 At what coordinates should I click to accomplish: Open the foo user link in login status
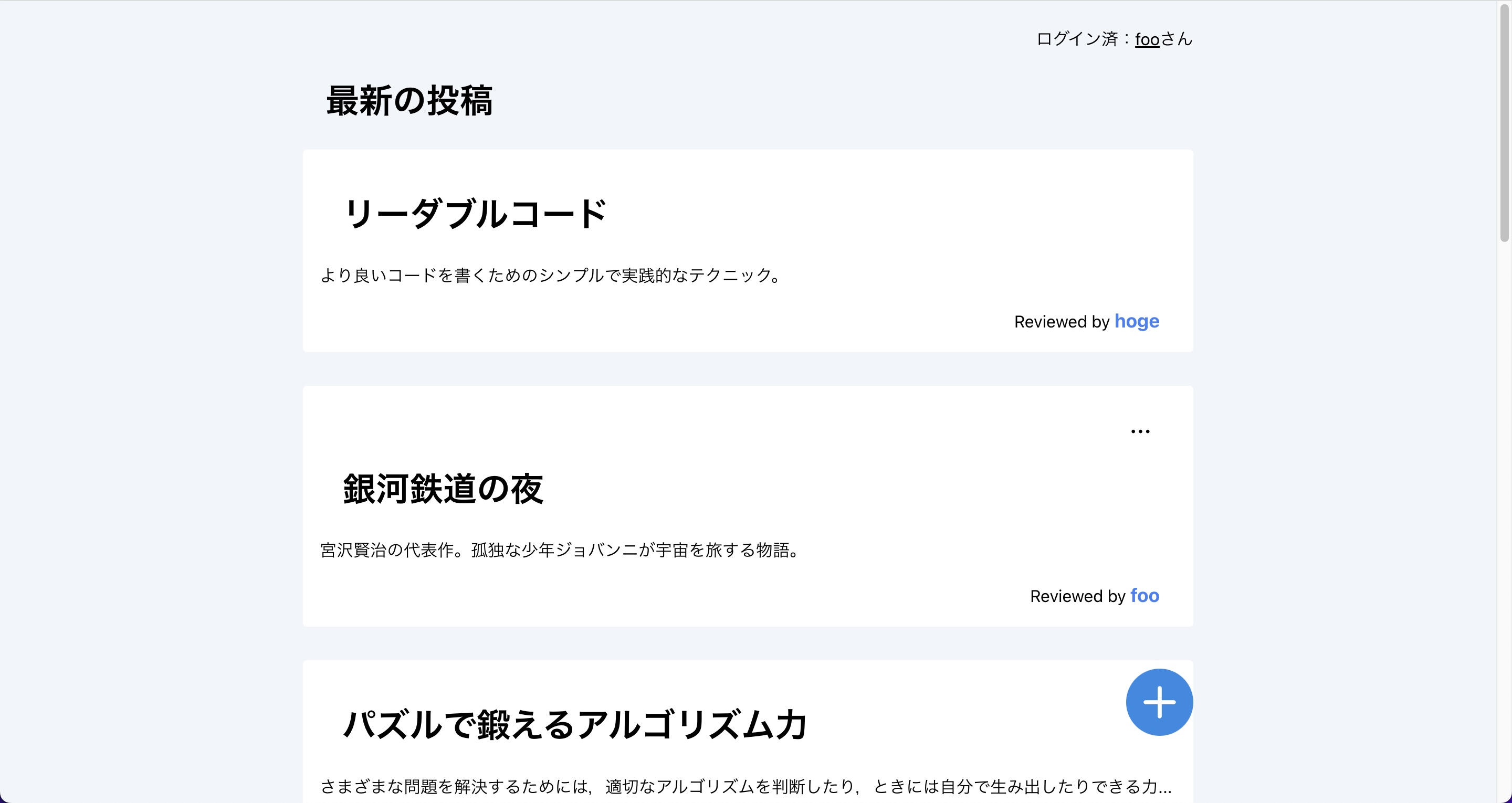(1147, 39)
